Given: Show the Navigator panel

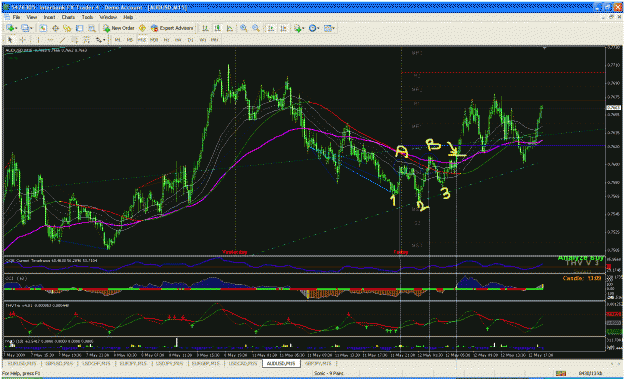Looking at the screenshot, I should pos(67,28).
